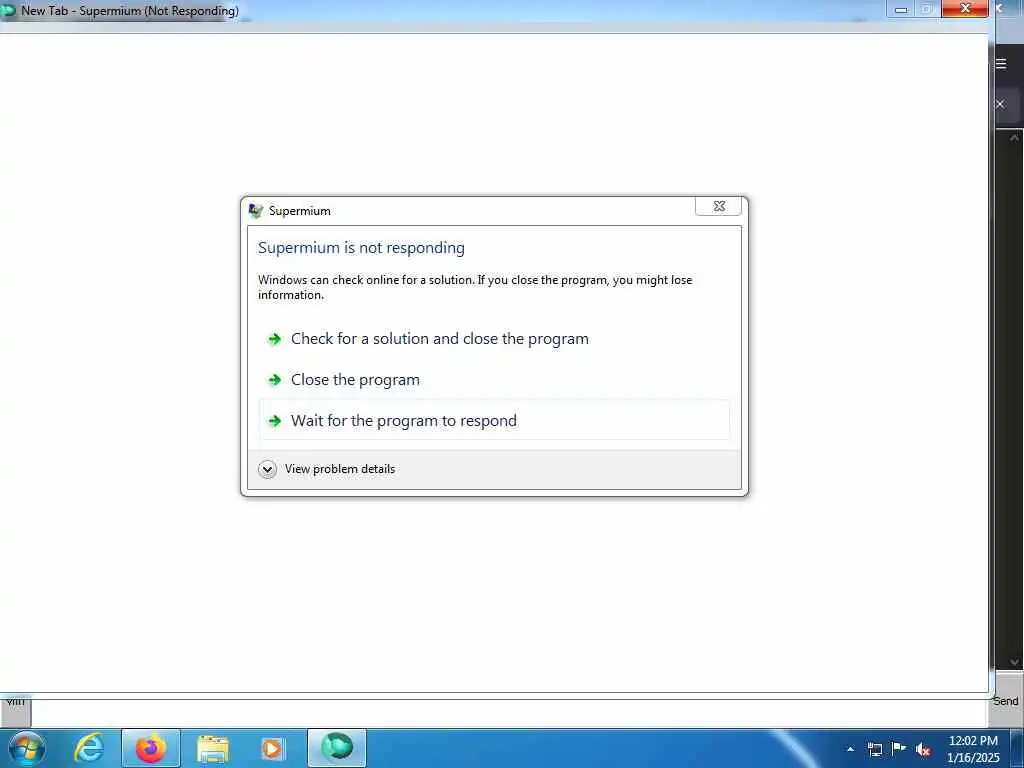Image resolution: width=1024 pixels, height=768 pixels.
Task: Select Close the program option
Action: [494, 380]
